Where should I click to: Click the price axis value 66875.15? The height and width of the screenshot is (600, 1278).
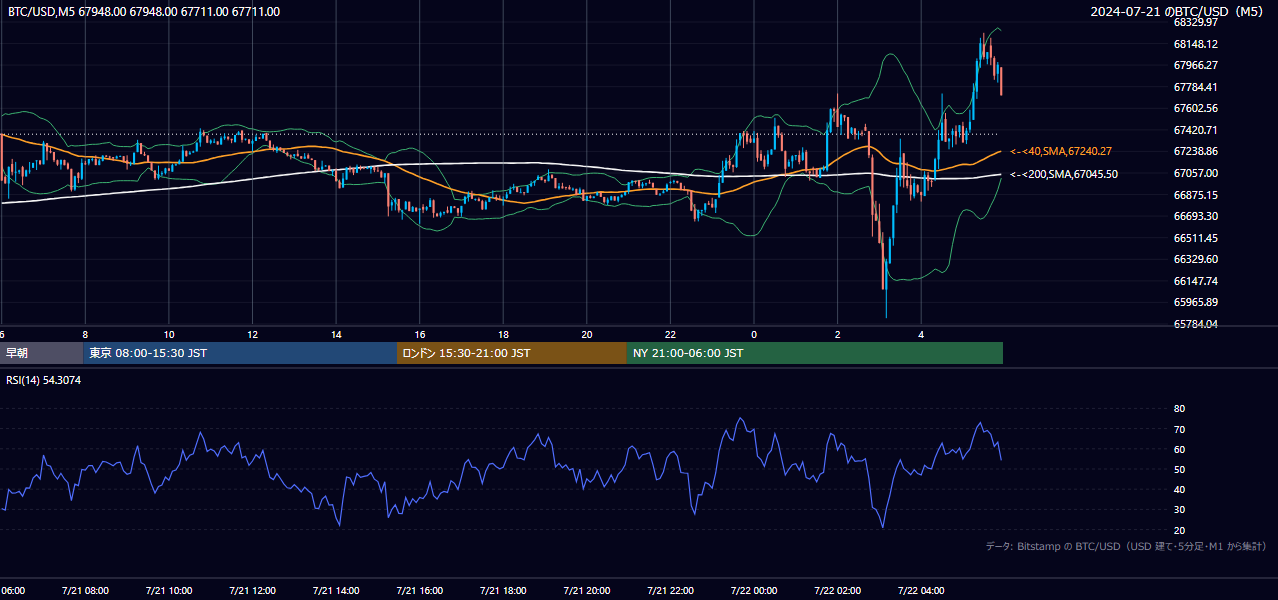pos(1196,195)
